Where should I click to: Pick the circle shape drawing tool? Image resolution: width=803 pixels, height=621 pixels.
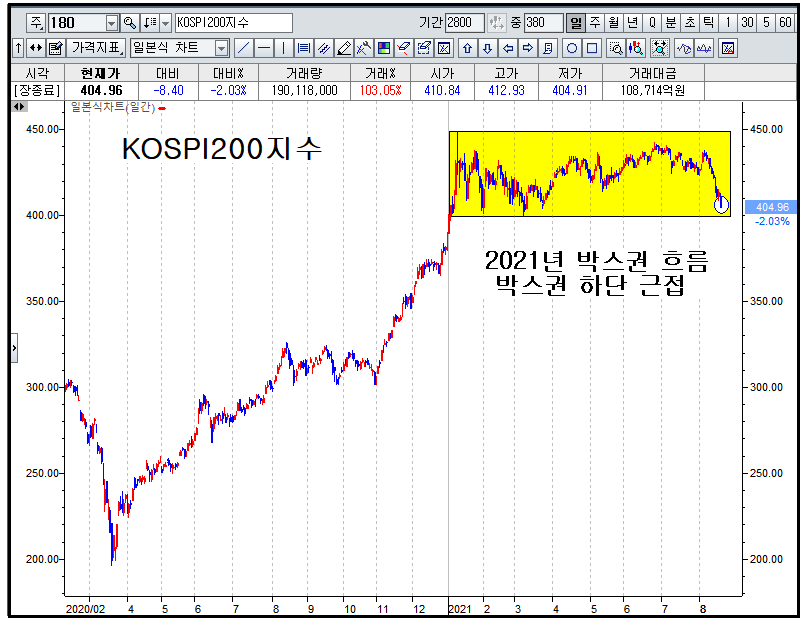(572, 48)
